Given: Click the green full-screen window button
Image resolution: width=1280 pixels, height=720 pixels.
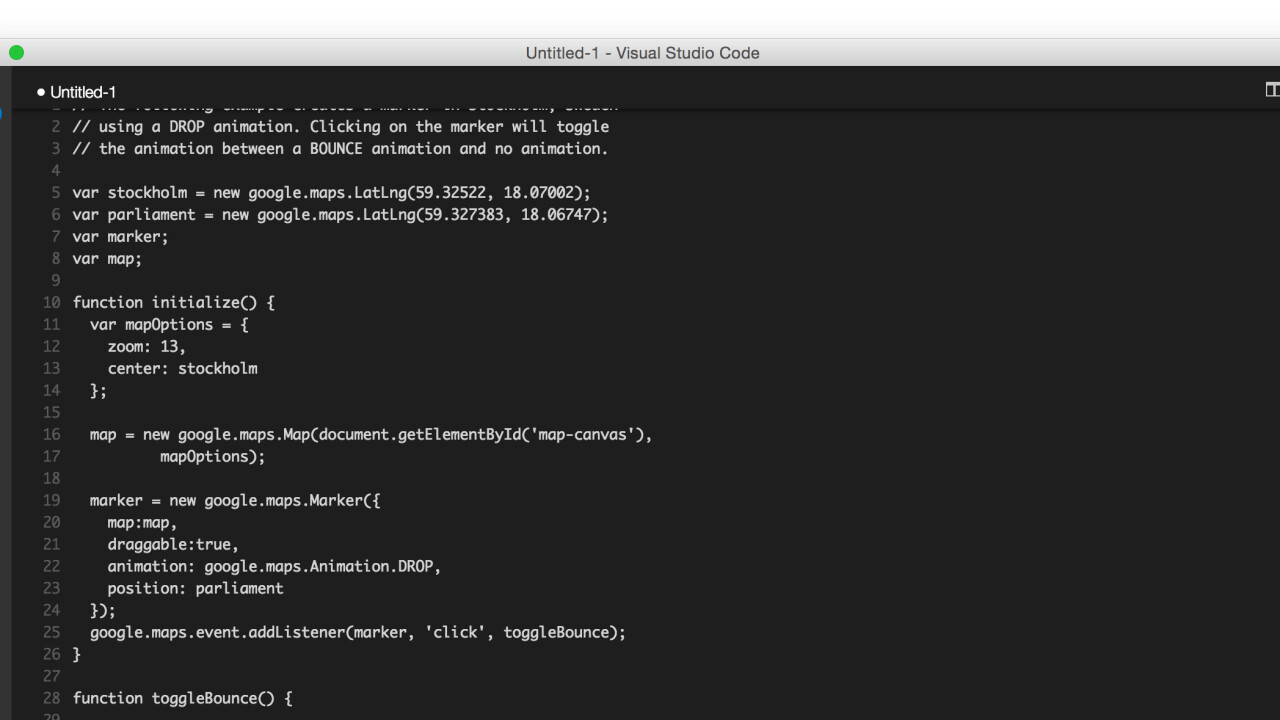Looking at the screenshot, I should 16,53.
